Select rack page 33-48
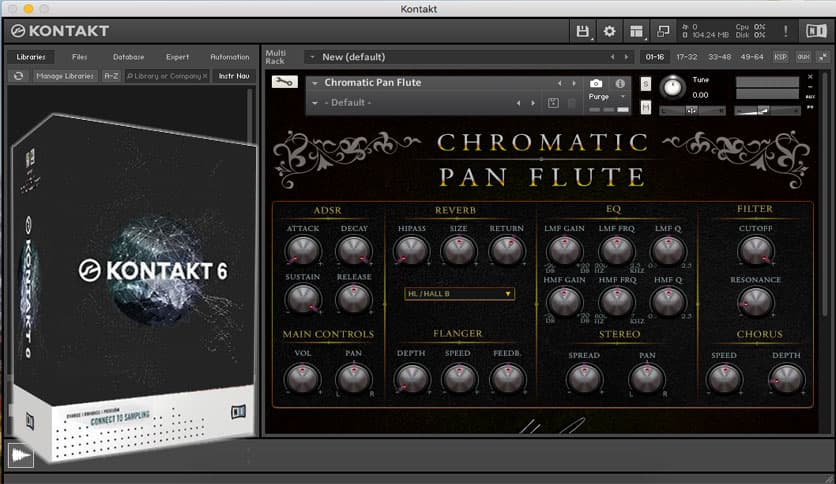Viewport: 836px width, 484px height. (719, 57)
